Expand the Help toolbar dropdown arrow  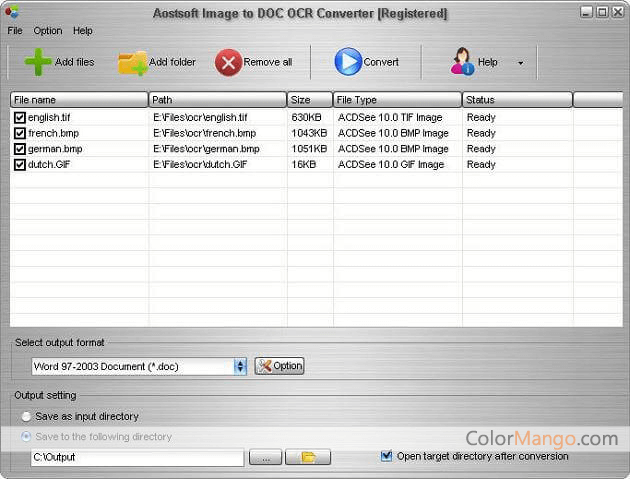521,63
